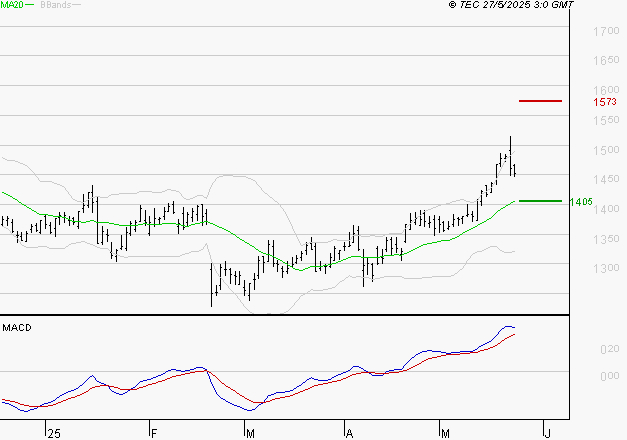The image size is (627, 440).
Task: Click the green 1405 support value
Action: pos(581,202)
